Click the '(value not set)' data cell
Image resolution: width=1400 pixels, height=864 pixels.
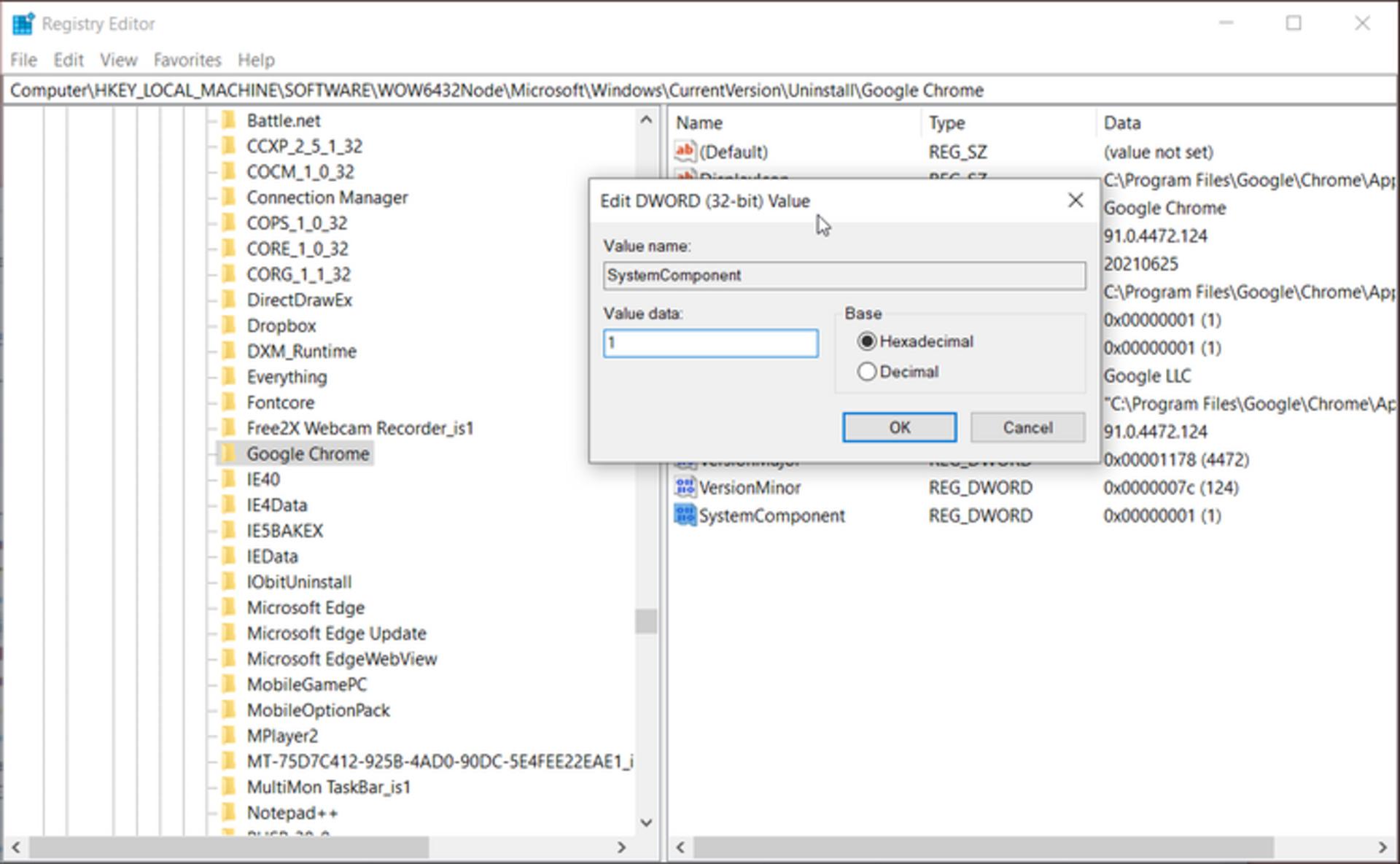point(1158,152)
